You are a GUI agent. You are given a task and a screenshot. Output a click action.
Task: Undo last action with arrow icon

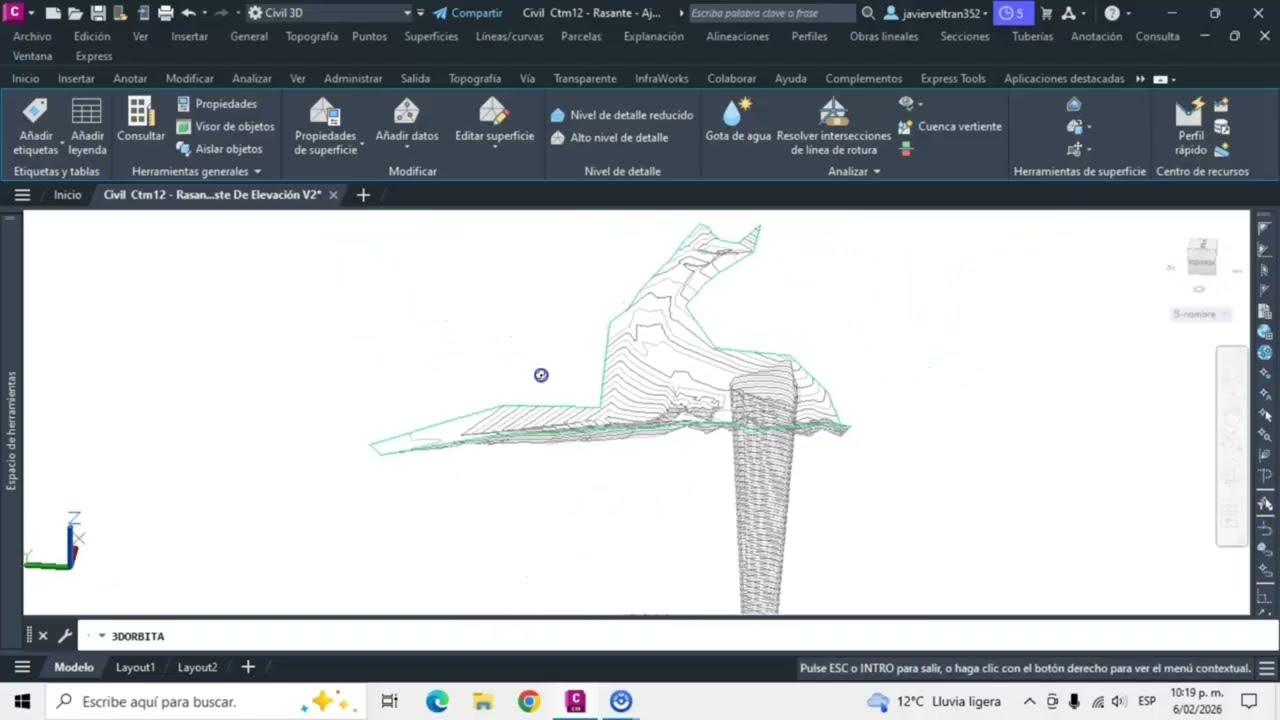188,13
